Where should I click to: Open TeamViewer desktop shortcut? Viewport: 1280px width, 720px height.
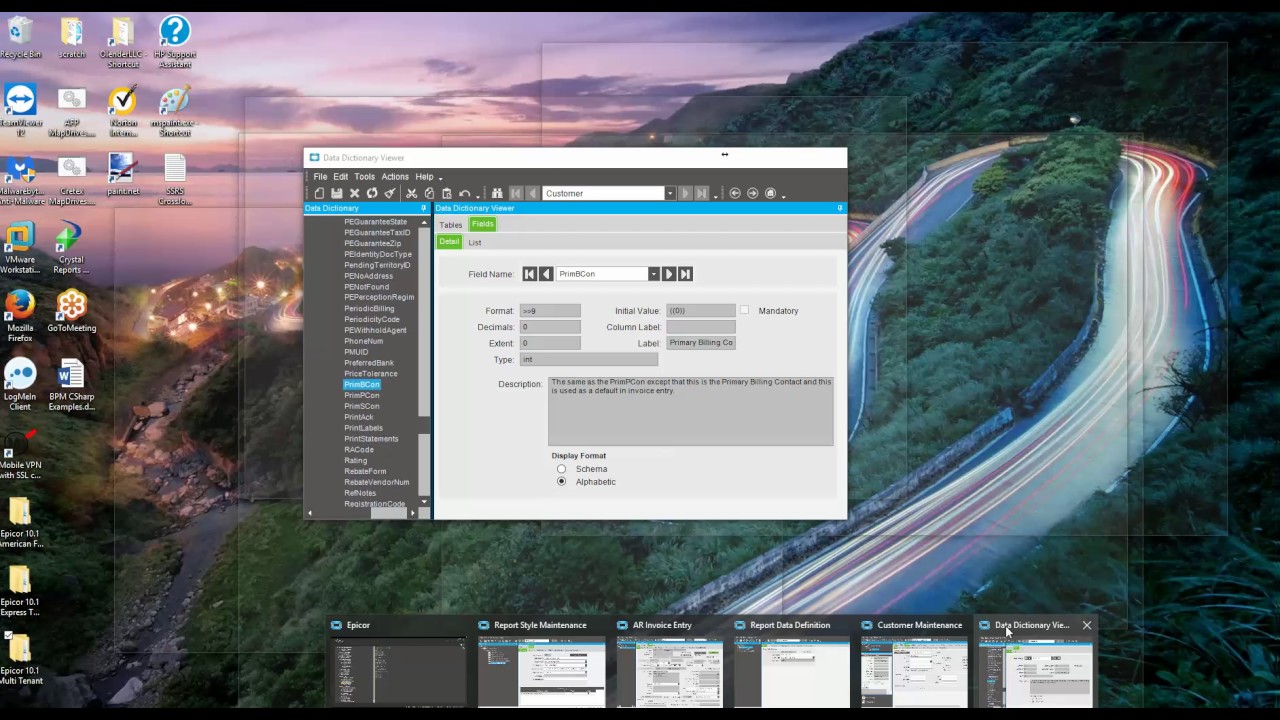pos(20,110)
